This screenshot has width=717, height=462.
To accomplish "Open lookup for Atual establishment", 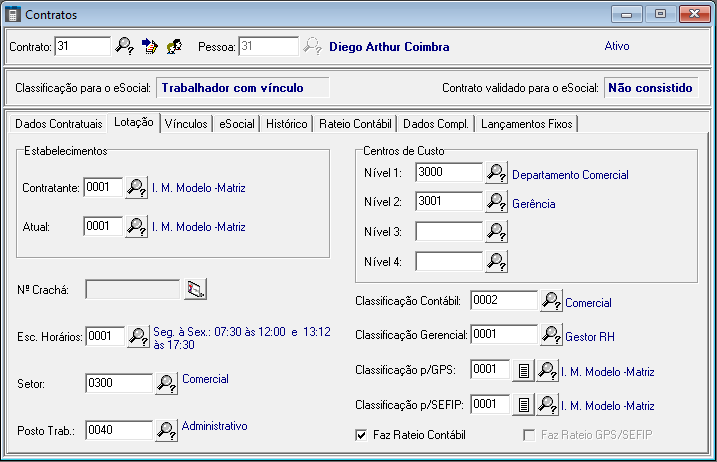I will 137,226.
